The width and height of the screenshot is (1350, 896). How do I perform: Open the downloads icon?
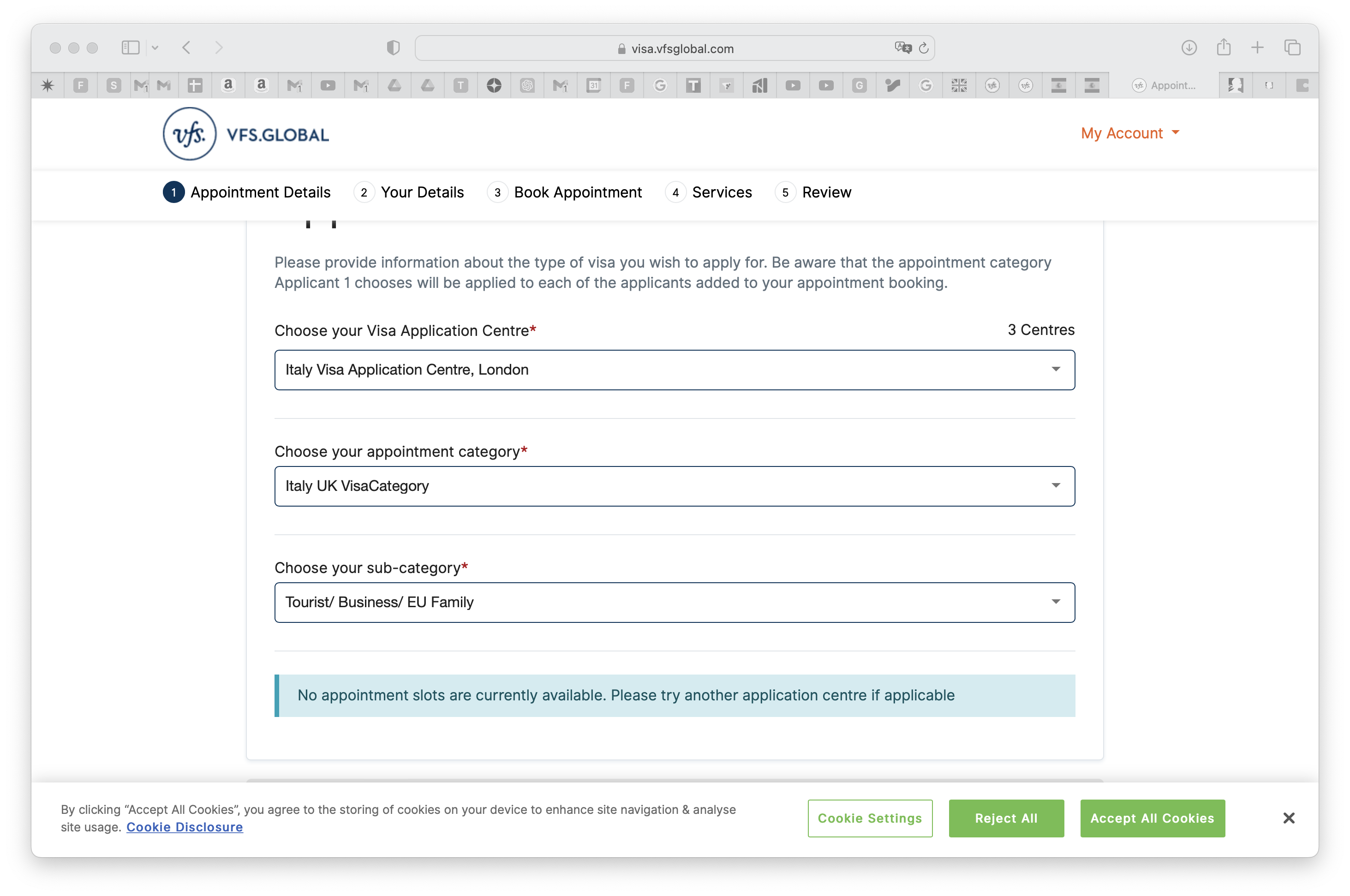pyautogui.click(x=1189, y=48)
